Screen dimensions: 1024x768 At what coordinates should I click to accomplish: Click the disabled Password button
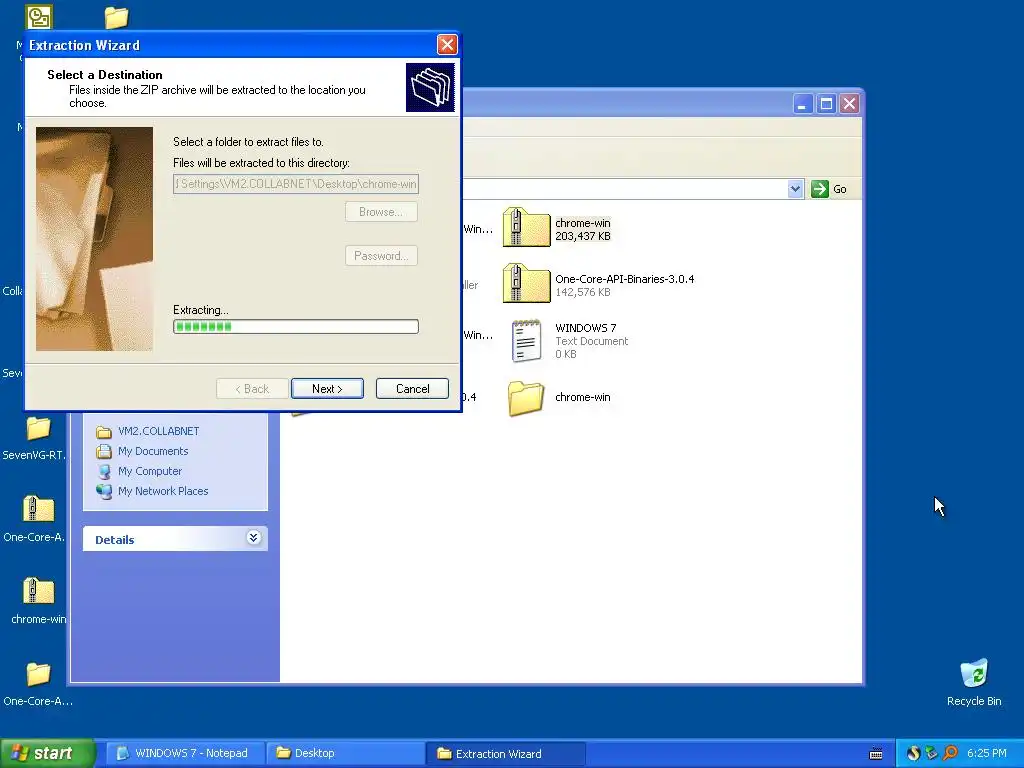[381, 255]
